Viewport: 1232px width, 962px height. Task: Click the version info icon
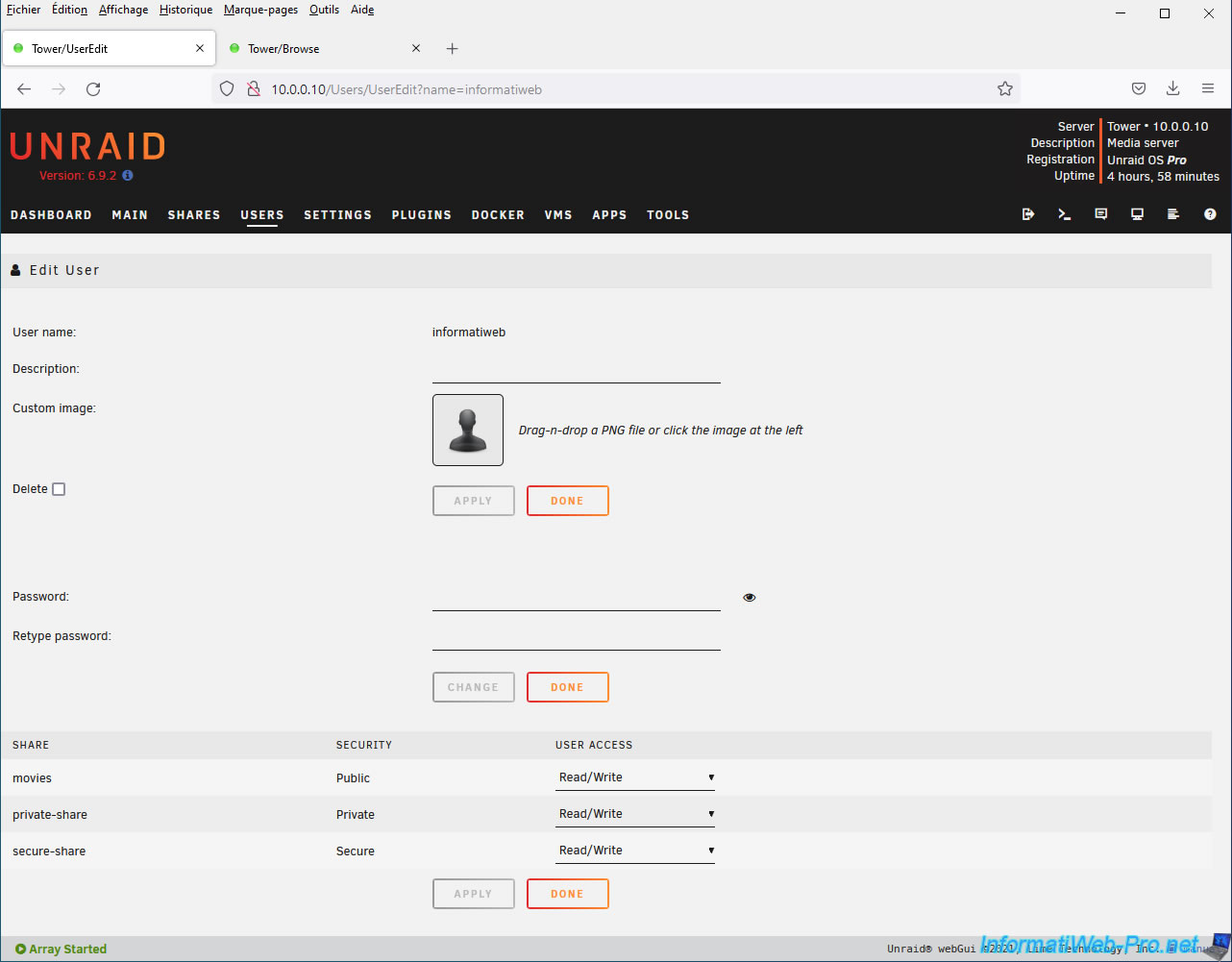[x=128, y=176]
